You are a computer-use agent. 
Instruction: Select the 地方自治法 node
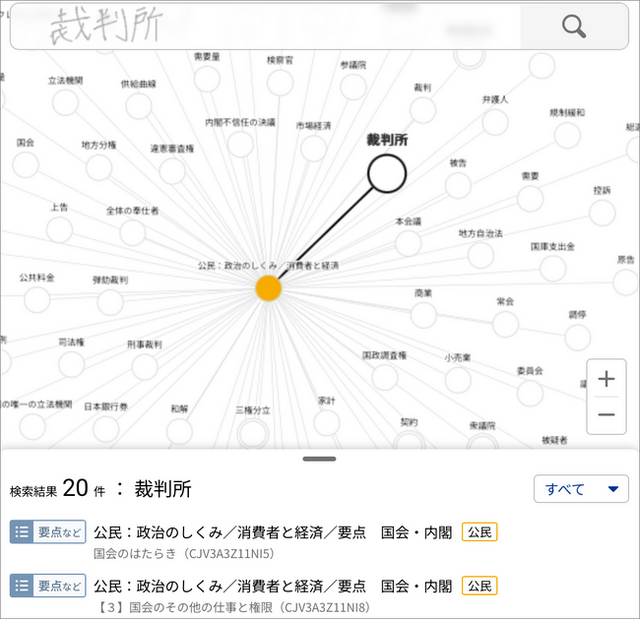[481, 254]
